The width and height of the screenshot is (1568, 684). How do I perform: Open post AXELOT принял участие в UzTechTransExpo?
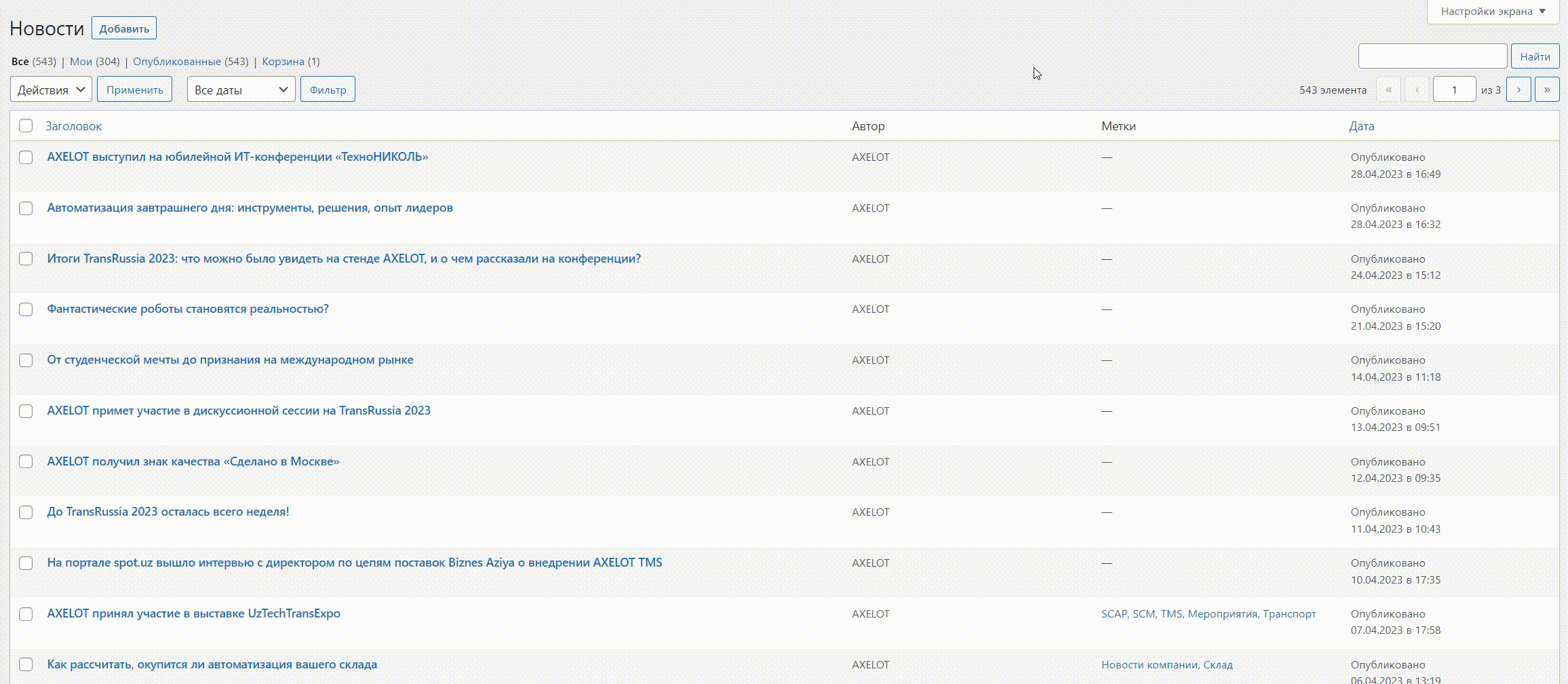(194, 613)
